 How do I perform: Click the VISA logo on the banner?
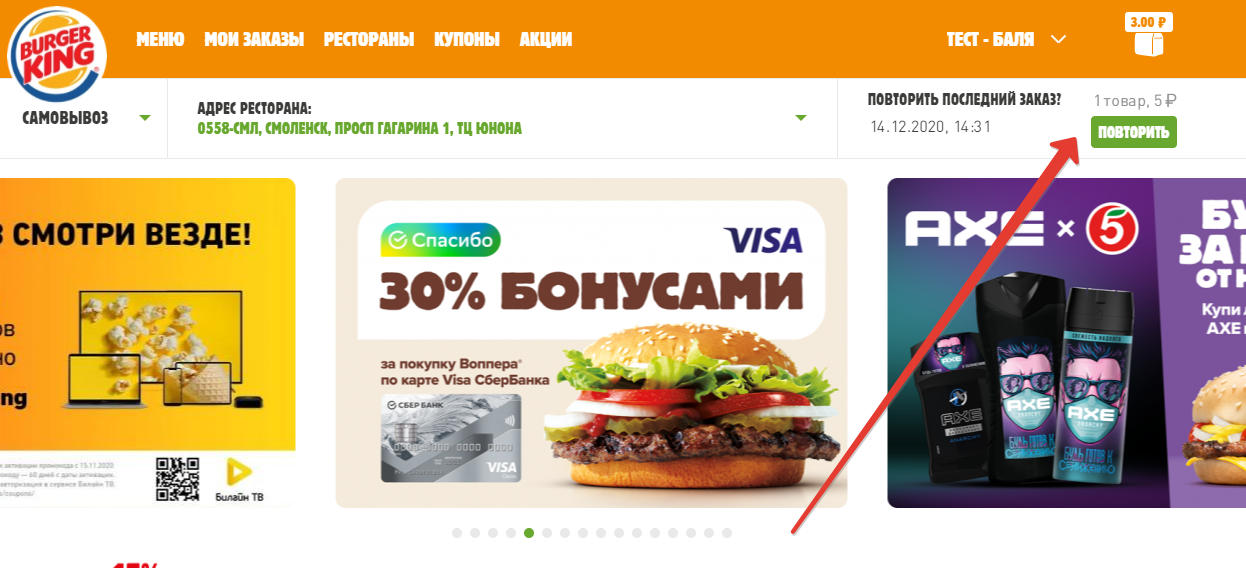point(763,240)
